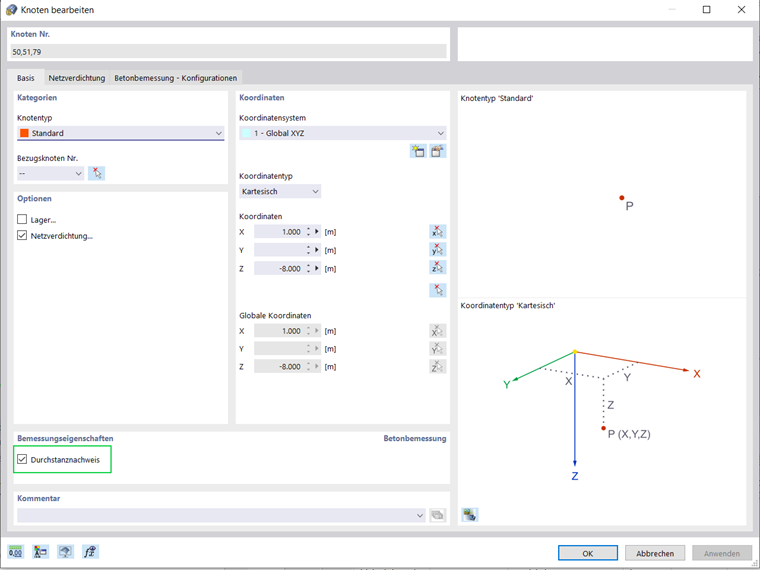Click dialog app icon in title bar
The height and width of the screenshot is (570, 760).
[11, 10]
